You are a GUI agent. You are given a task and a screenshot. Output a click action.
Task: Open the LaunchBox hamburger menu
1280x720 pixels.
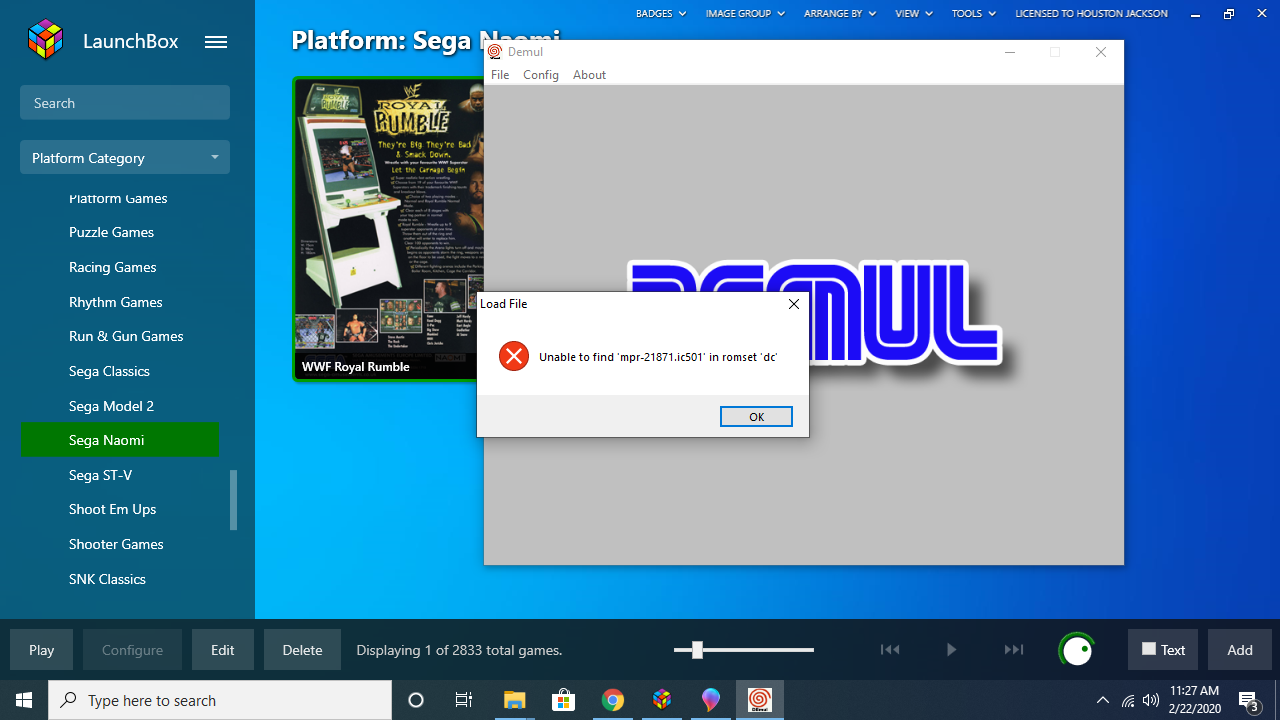pyautogui.click(x=216, y=42)
